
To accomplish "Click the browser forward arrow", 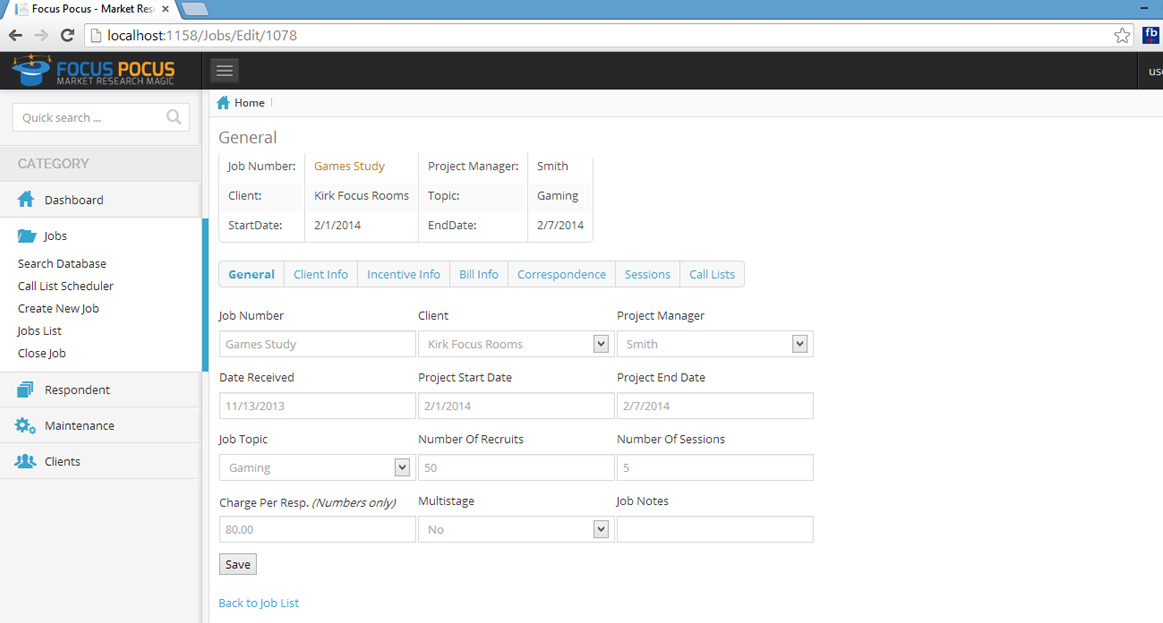I will tap(42, 35).
